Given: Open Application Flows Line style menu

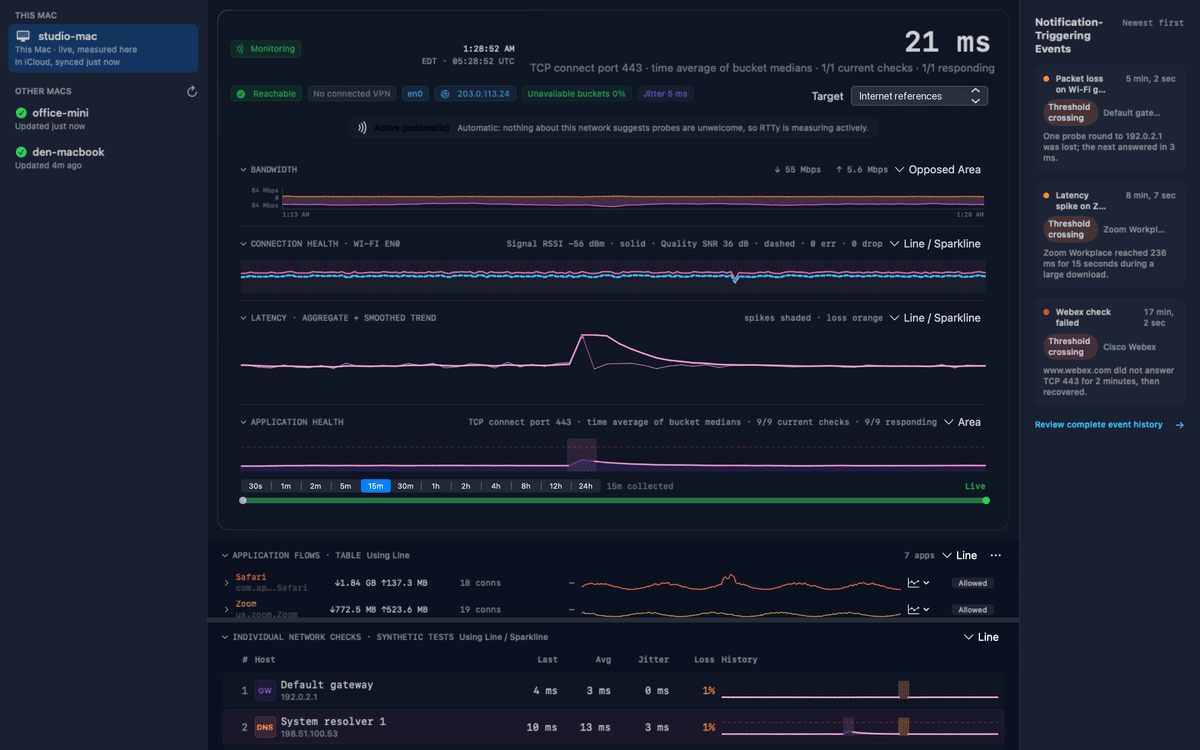Looking at the screenshot, I should (959, 555).
